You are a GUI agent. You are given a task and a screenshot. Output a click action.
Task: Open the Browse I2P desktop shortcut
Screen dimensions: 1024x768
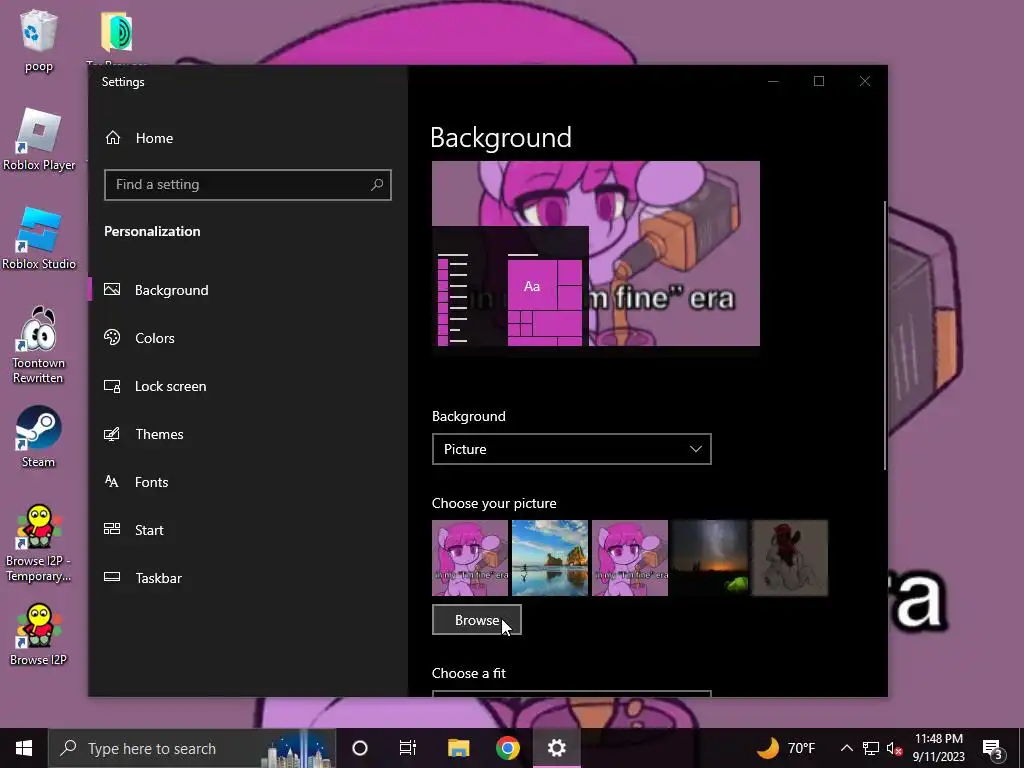[39, 634]
